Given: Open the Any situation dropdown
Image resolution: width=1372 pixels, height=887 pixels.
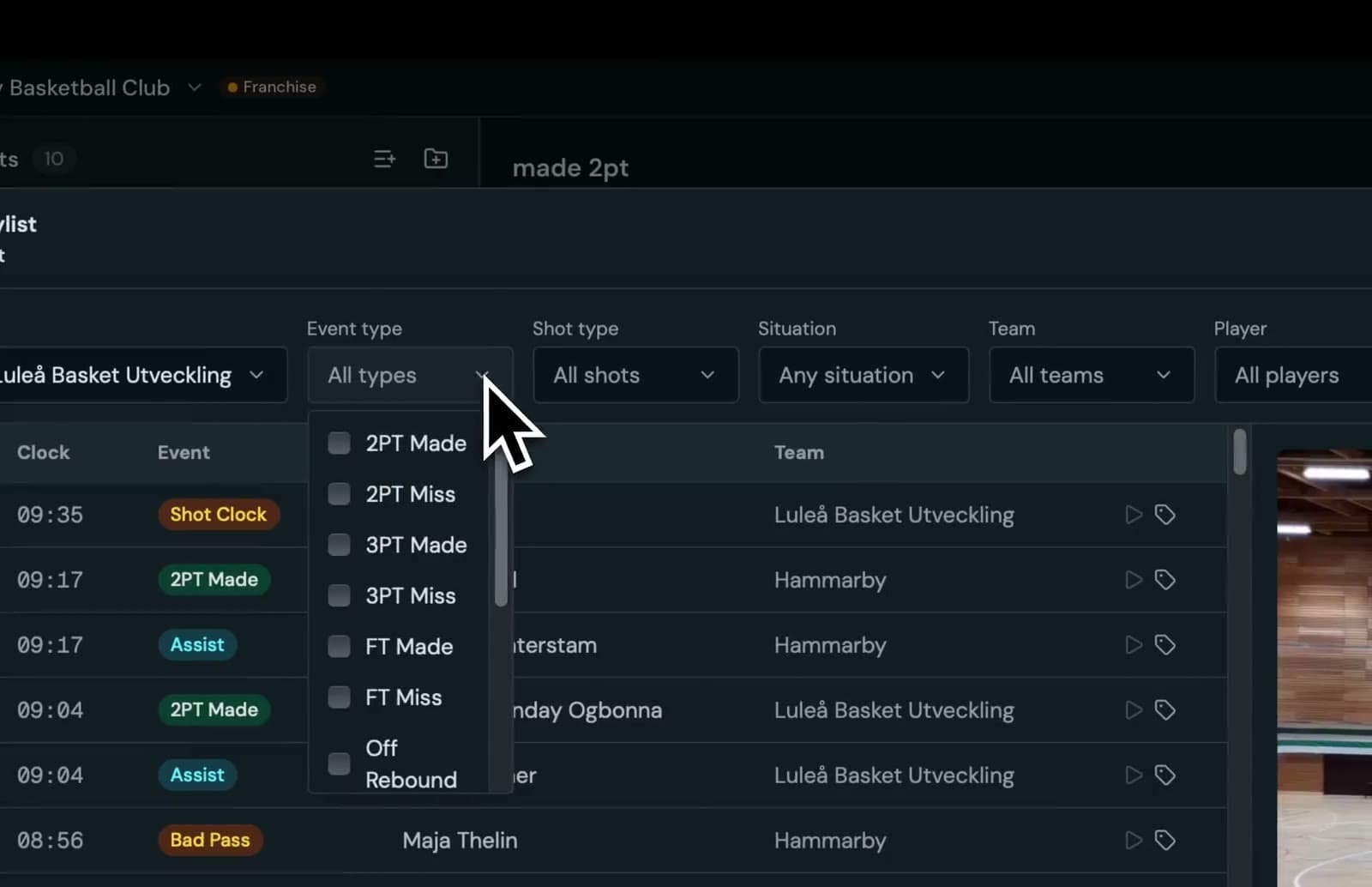Looking at the screenshot, I should tap(864, 375).
